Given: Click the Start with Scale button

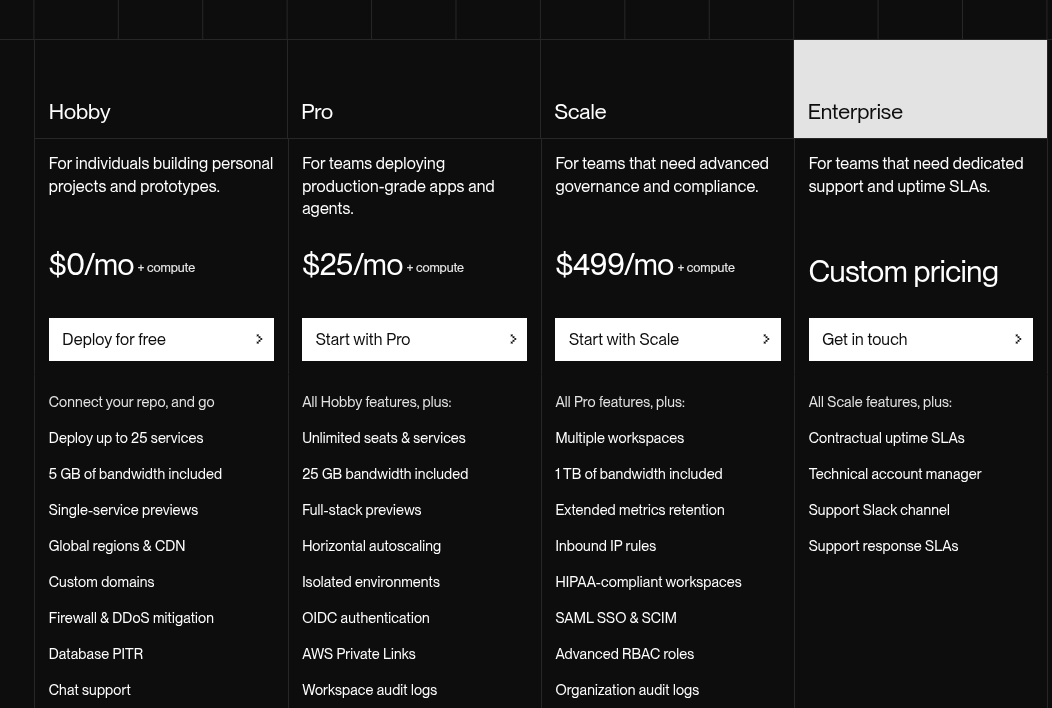Looking at the screenshot, I should [x=668, y=340].
